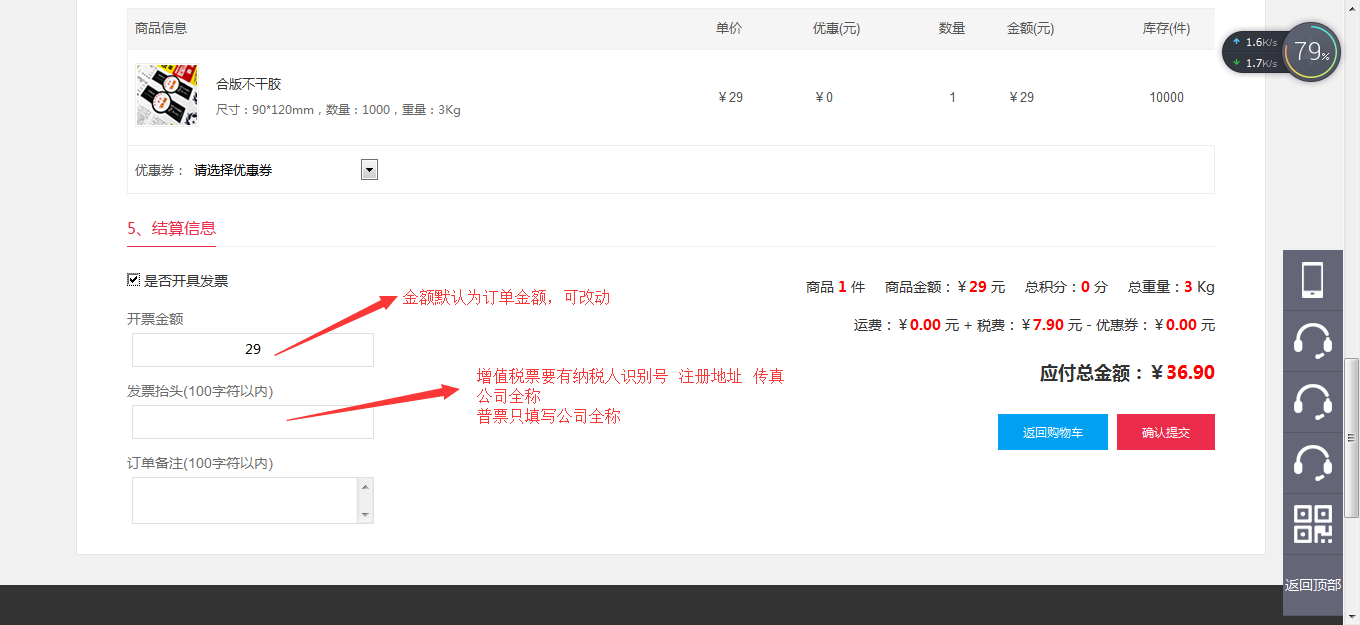Click the coupon dropdown arrow button
1360x625 pixels.
(369, 170)
